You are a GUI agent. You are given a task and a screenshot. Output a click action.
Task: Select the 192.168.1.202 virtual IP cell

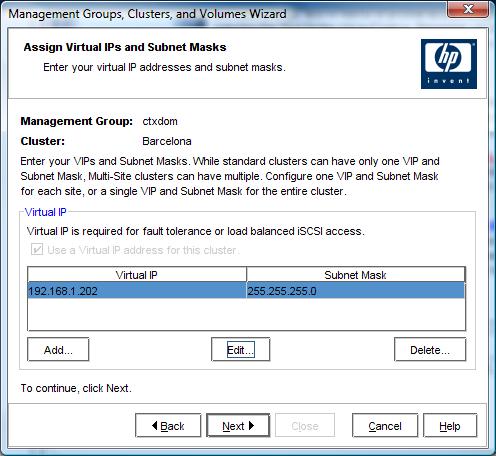click(x=137, y=291)
